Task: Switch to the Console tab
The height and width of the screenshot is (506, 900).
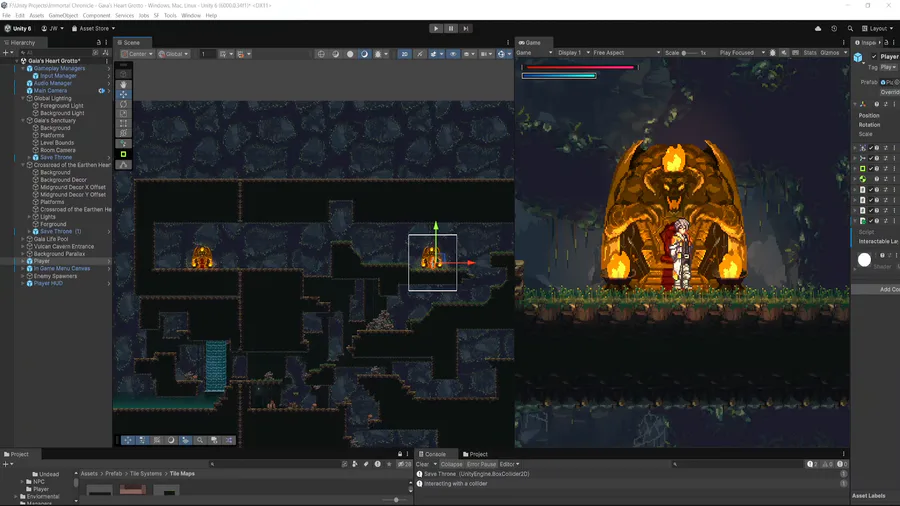Action: point(435,454)
